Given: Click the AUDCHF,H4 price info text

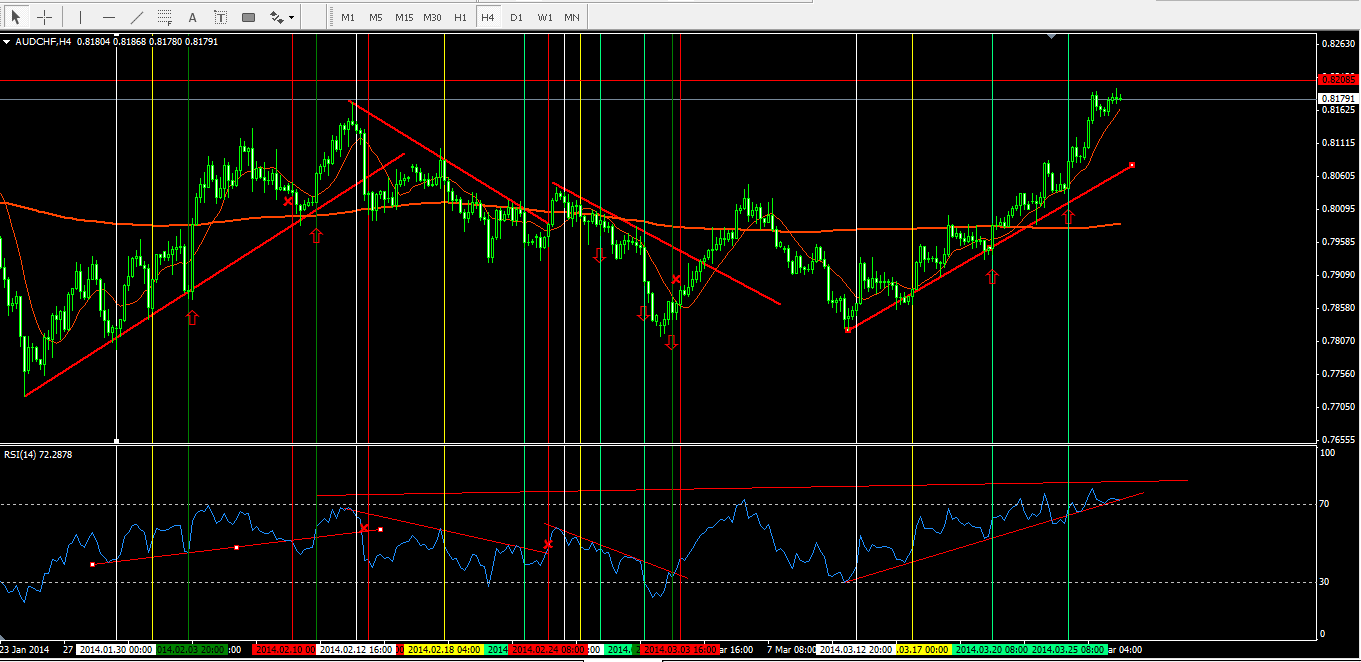Looking at the screenshot, I should 117,41.
